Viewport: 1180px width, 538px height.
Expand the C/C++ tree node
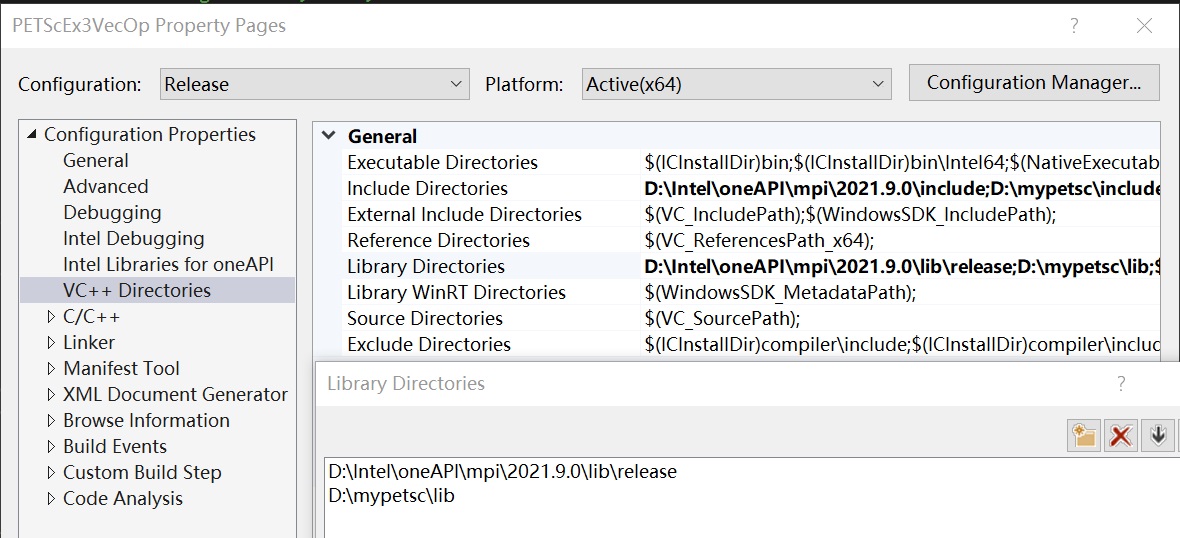click(52, 317)
